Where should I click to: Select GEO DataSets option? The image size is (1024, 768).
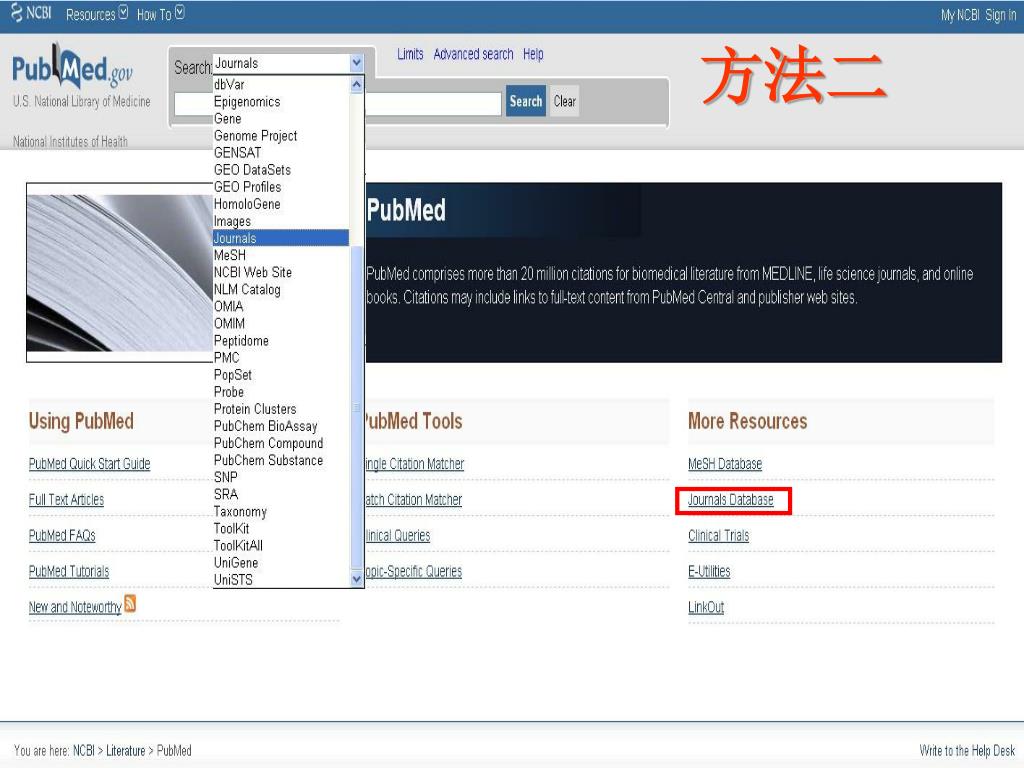(281, 170)
